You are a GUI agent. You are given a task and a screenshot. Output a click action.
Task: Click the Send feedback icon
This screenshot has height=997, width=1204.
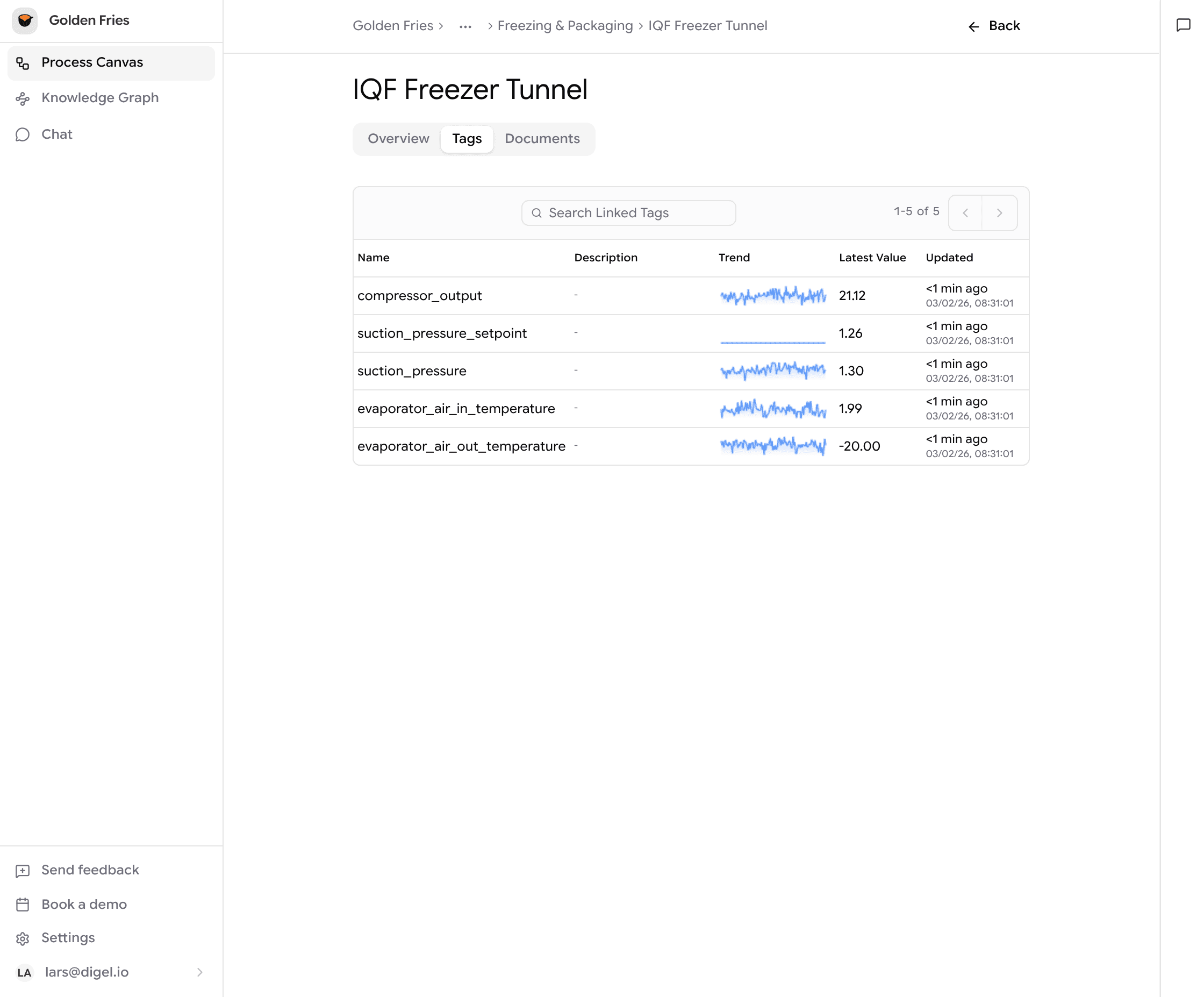click(23, 871)
